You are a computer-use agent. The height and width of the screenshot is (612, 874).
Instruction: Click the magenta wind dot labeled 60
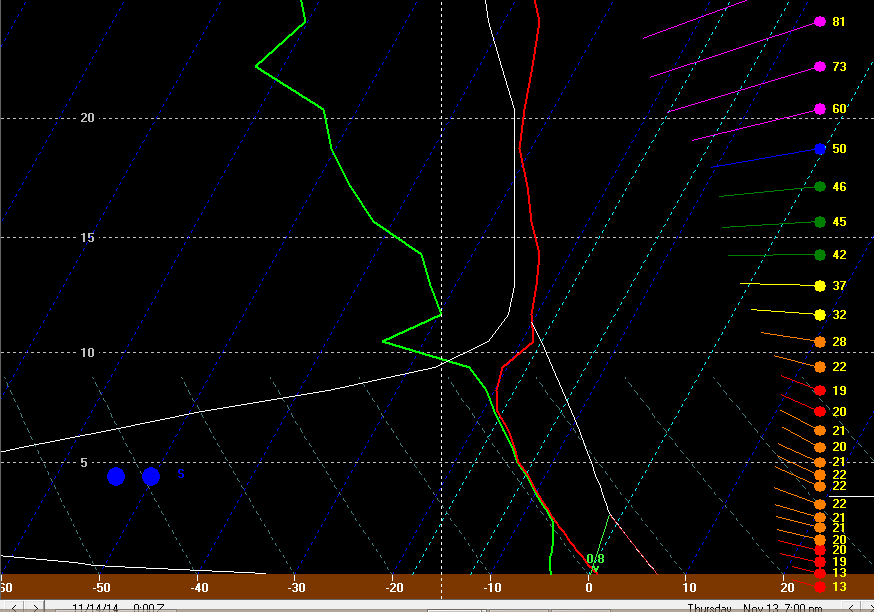820,109
